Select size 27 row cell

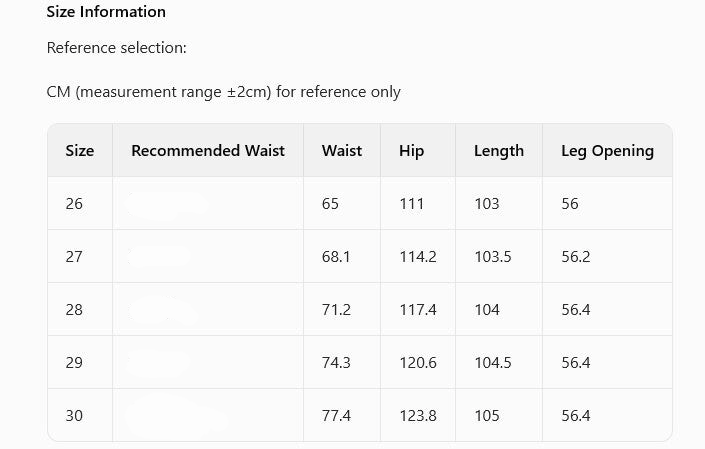[74, 257]
